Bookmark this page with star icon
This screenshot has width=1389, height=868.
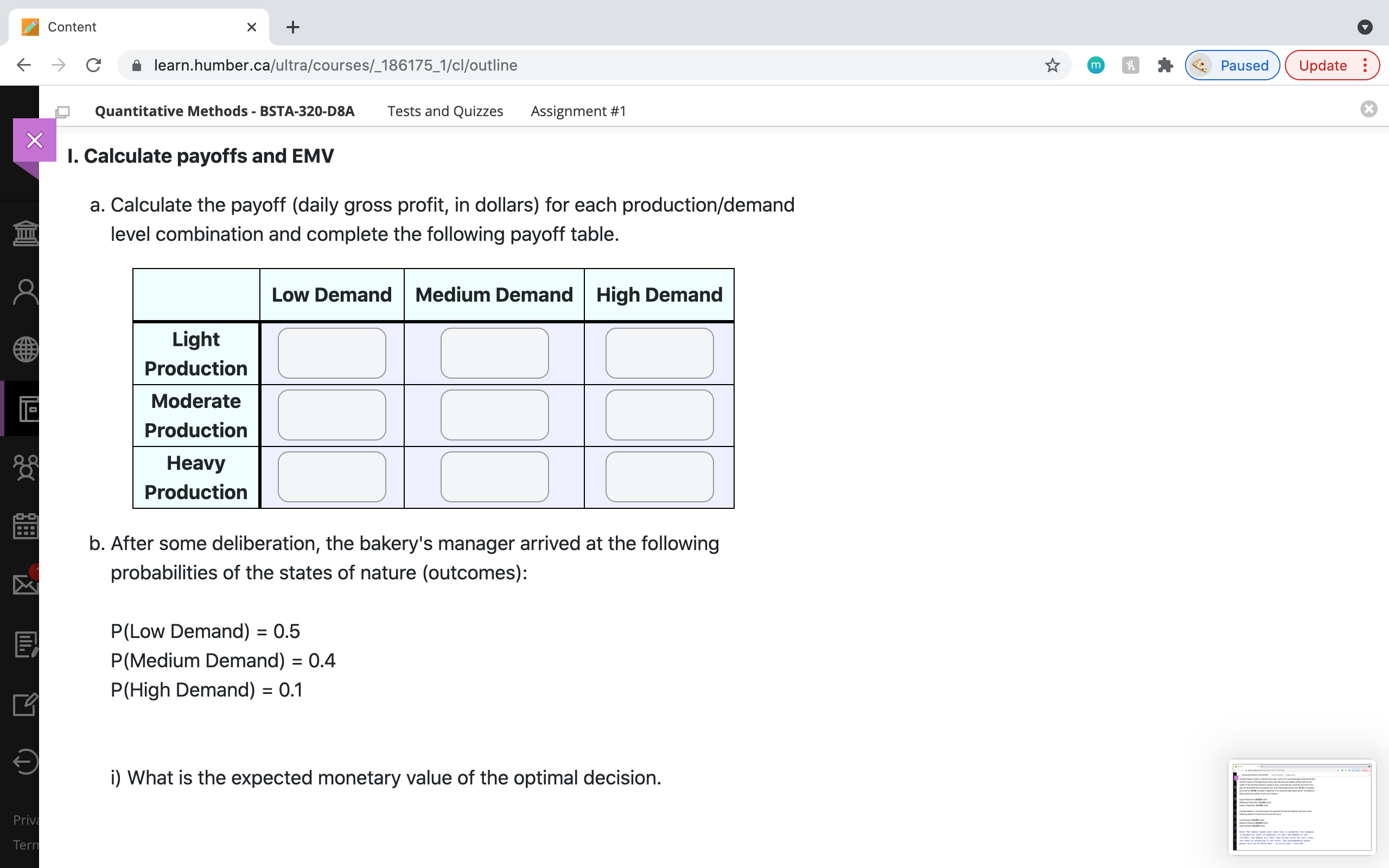click(1052, 66)
